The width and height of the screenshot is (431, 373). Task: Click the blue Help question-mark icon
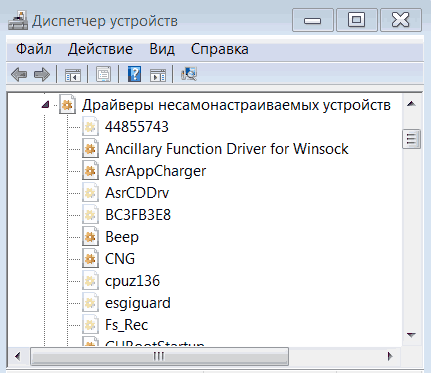click(x=134, y=74)
